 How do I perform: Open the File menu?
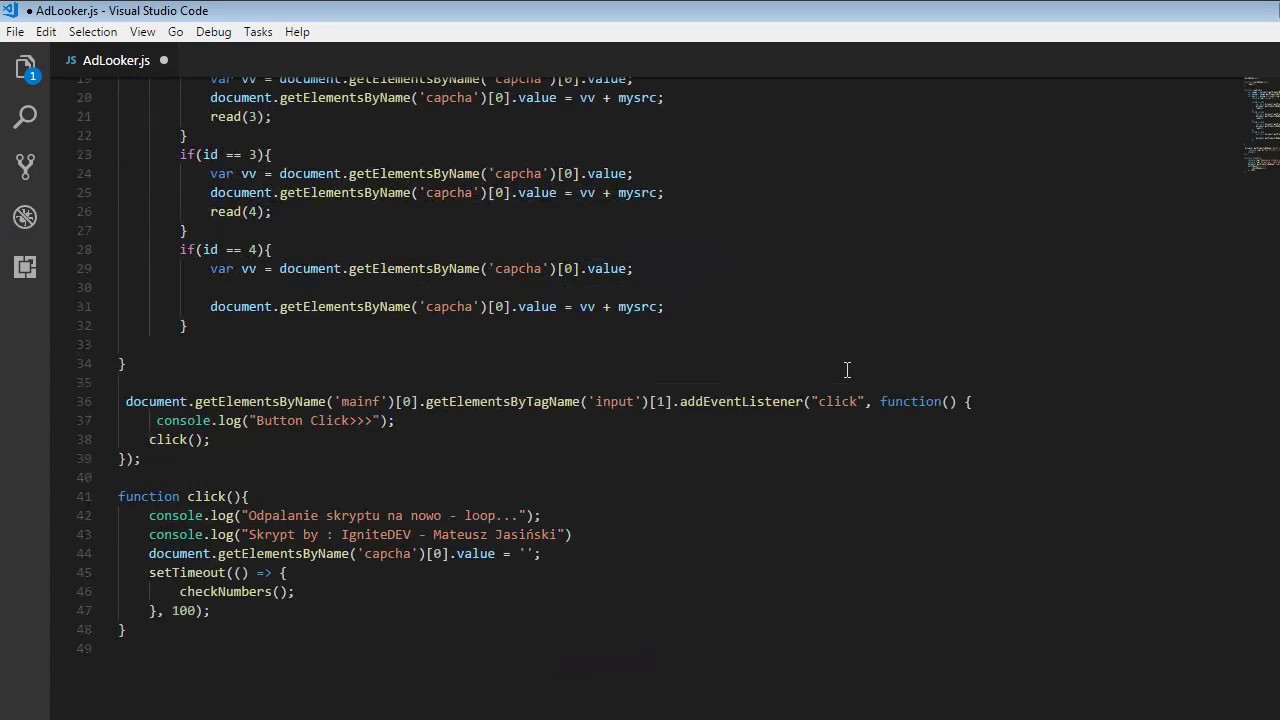[15, 32]
